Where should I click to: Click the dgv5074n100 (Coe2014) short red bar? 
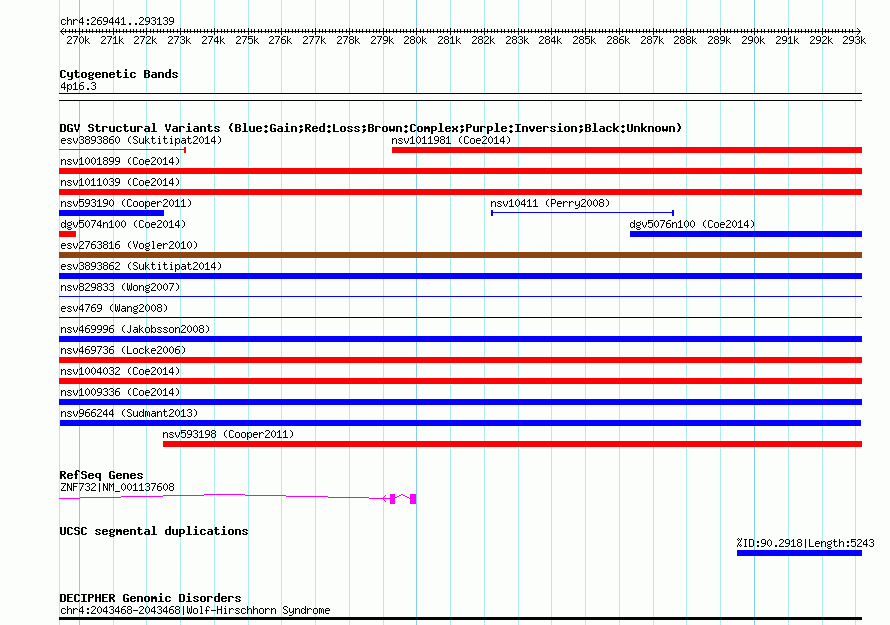tap(68, 234)
